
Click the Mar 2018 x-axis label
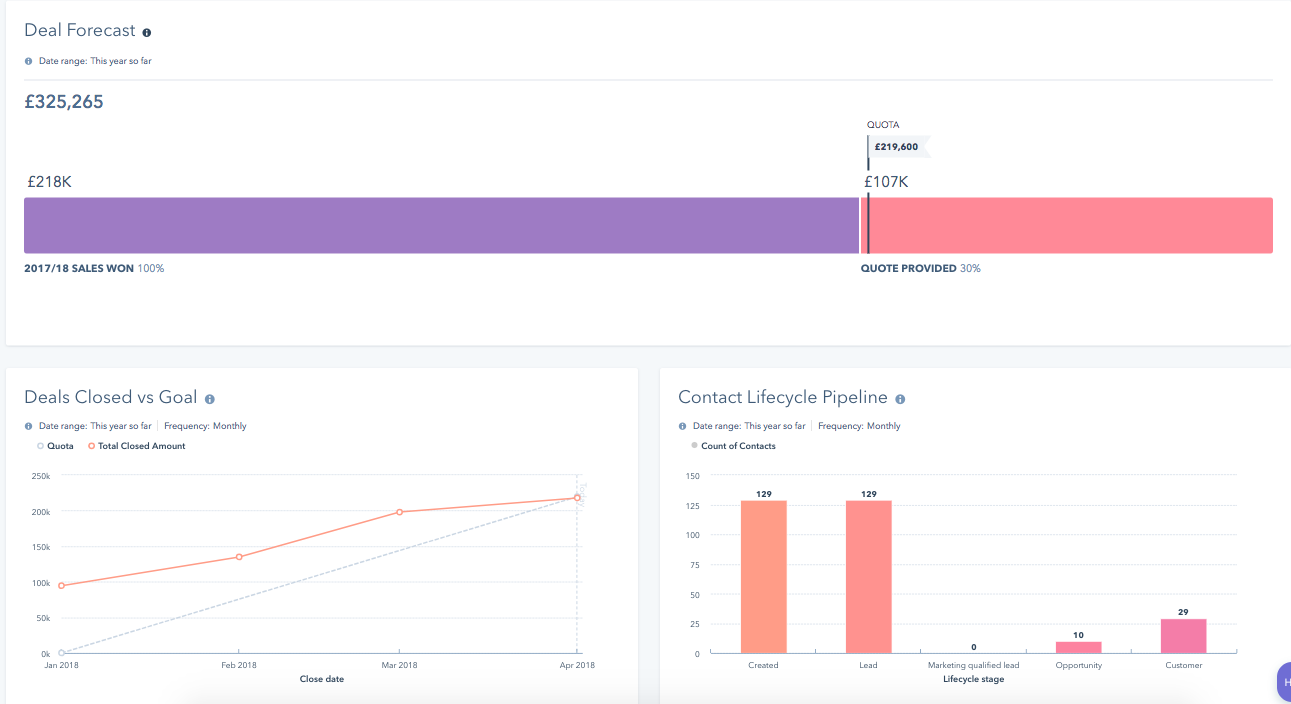tap(399, 665)
